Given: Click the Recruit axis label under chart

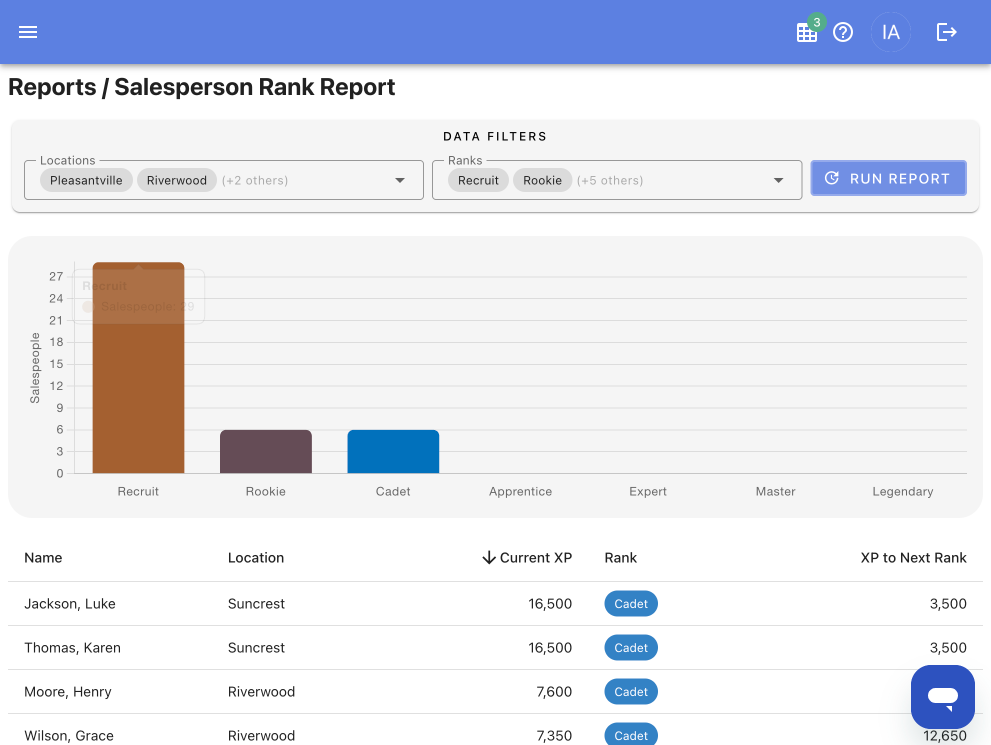Looking at the screenshot, I should [x=138, y=492].
